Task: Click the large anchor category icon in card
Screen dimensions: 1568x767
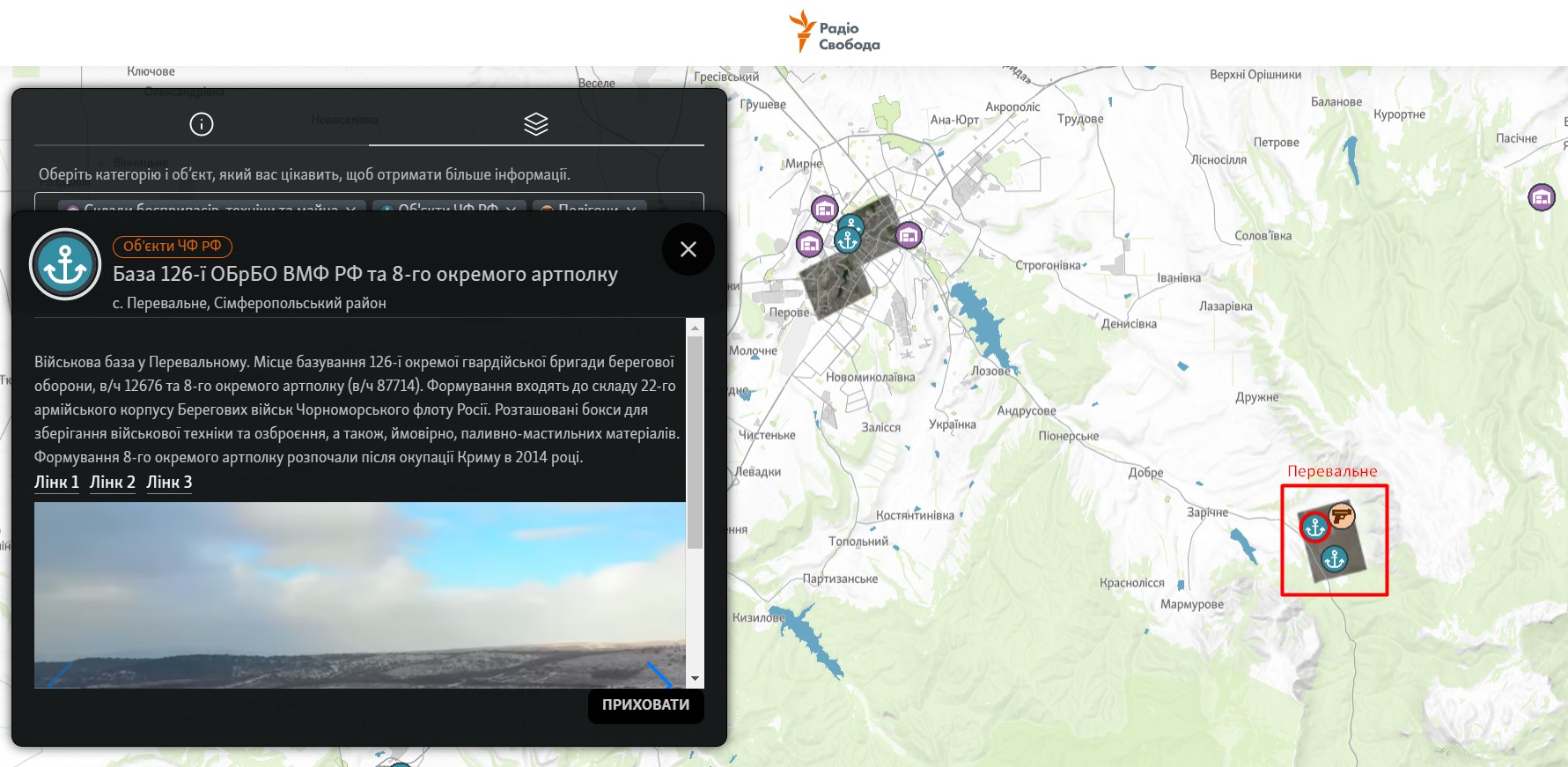Action: 65,264
